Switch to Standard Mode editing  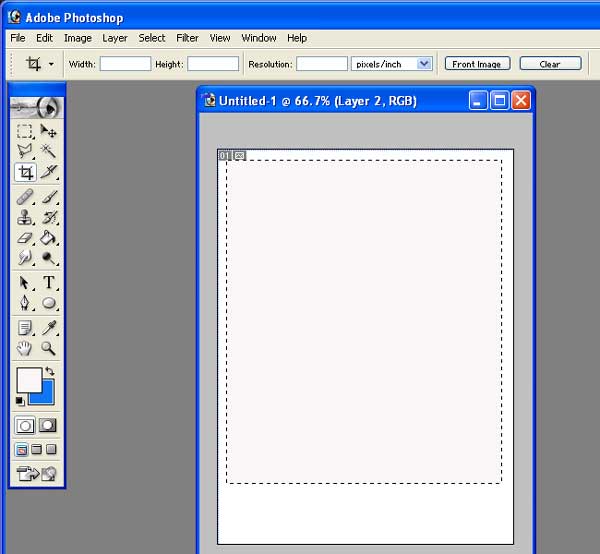25,425
